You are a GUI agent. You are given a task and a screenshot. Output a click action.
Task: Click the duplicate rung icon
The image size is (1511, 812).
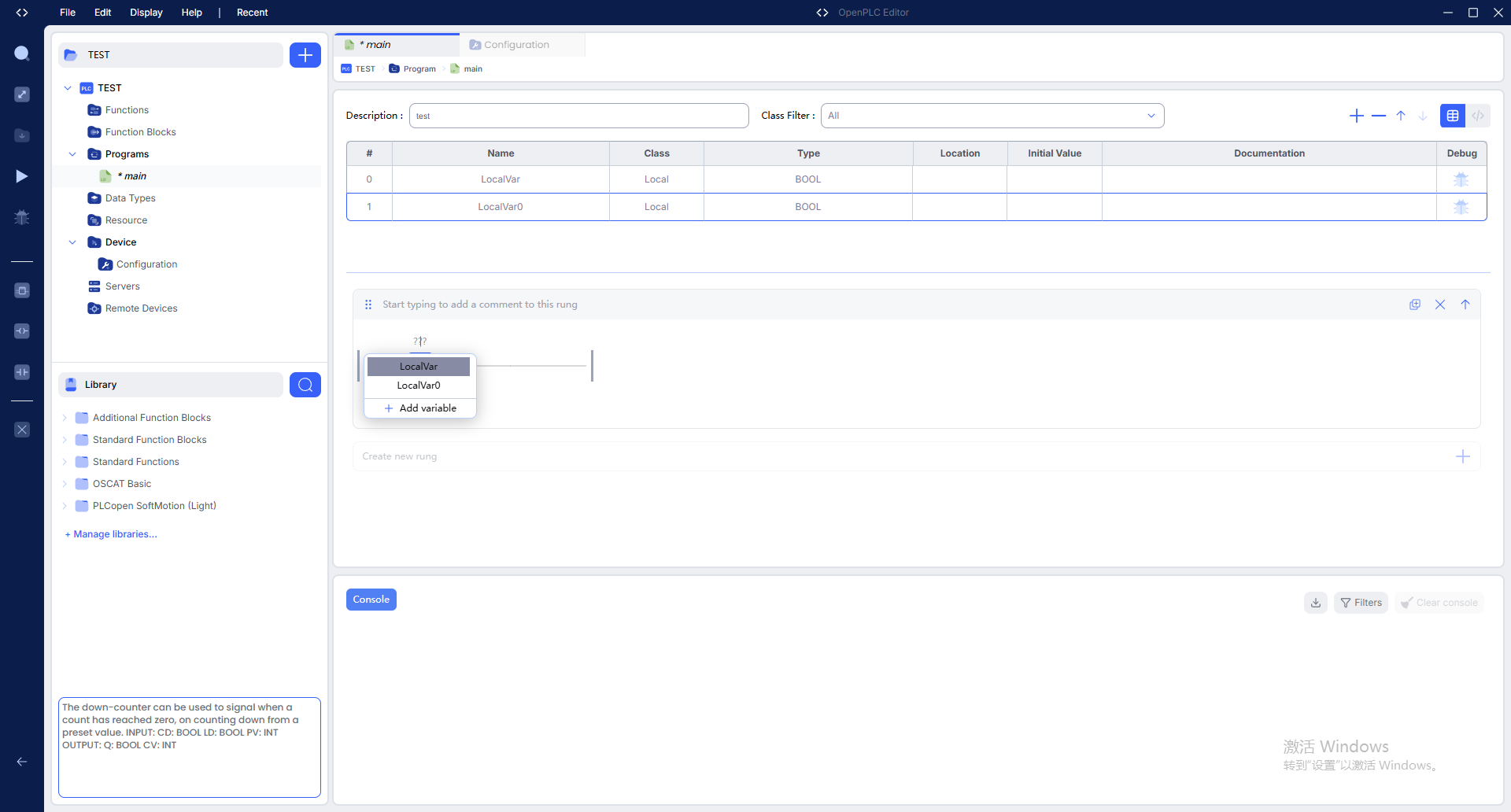click(1415, 304)
